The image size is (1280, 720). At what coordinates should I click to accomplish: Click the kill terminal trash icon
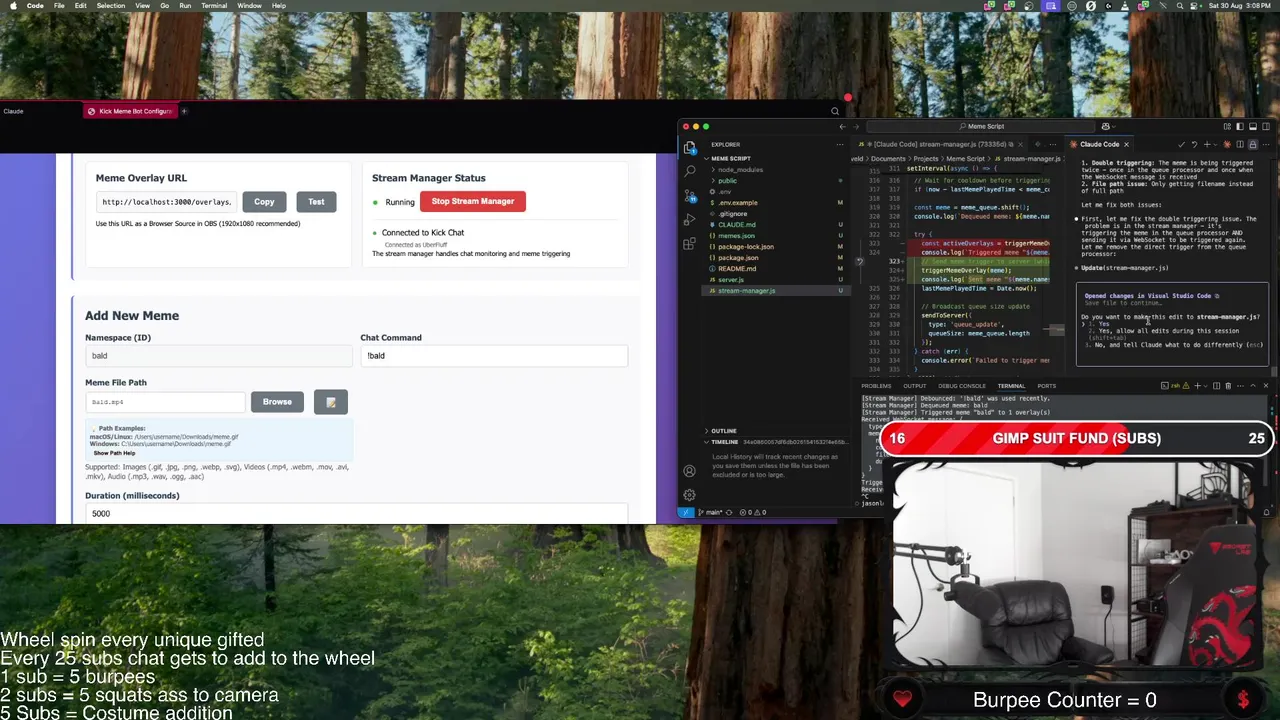[1228, 386]
